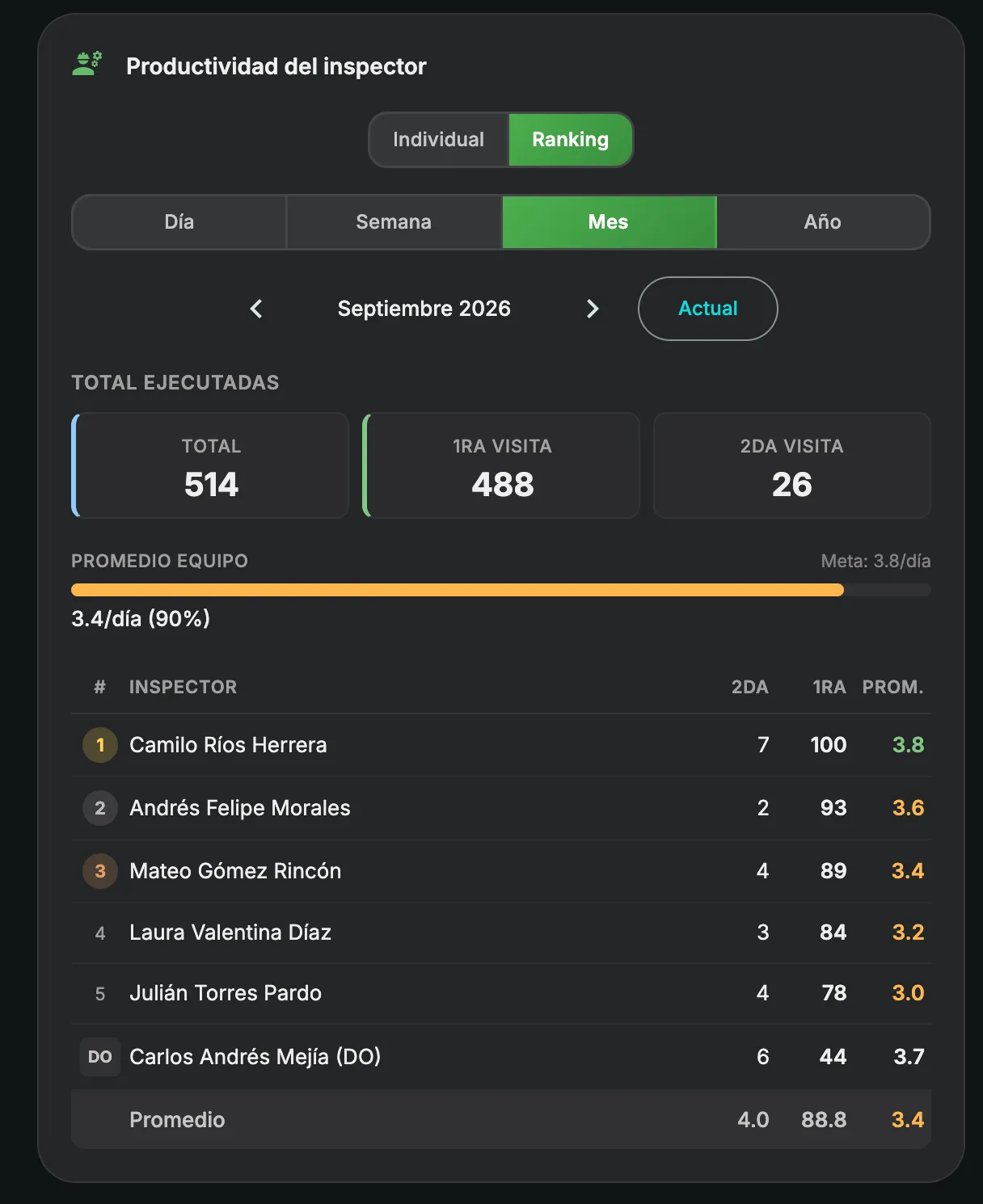
Task: Click the INSPECTOR column header
Action: [x=184, y=687]
